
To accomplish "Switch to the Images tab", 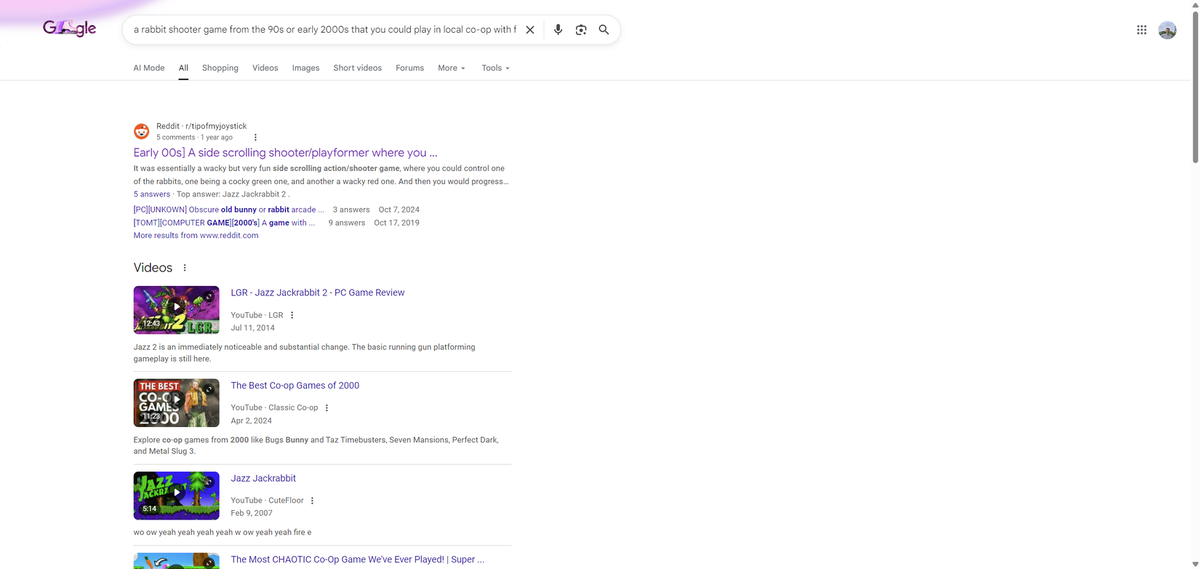I will pyautogui.click(x=306, y=68).
